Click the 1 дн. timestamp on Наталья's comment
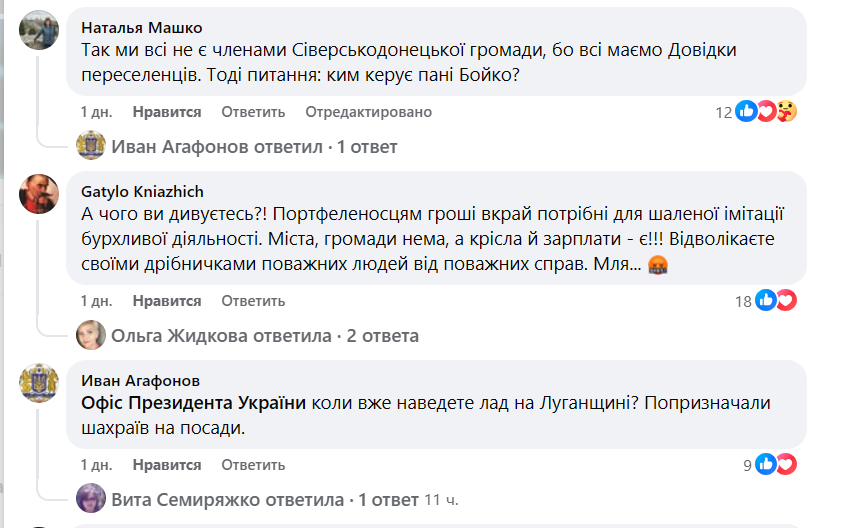The image size is (851, 528). [97, 112]
